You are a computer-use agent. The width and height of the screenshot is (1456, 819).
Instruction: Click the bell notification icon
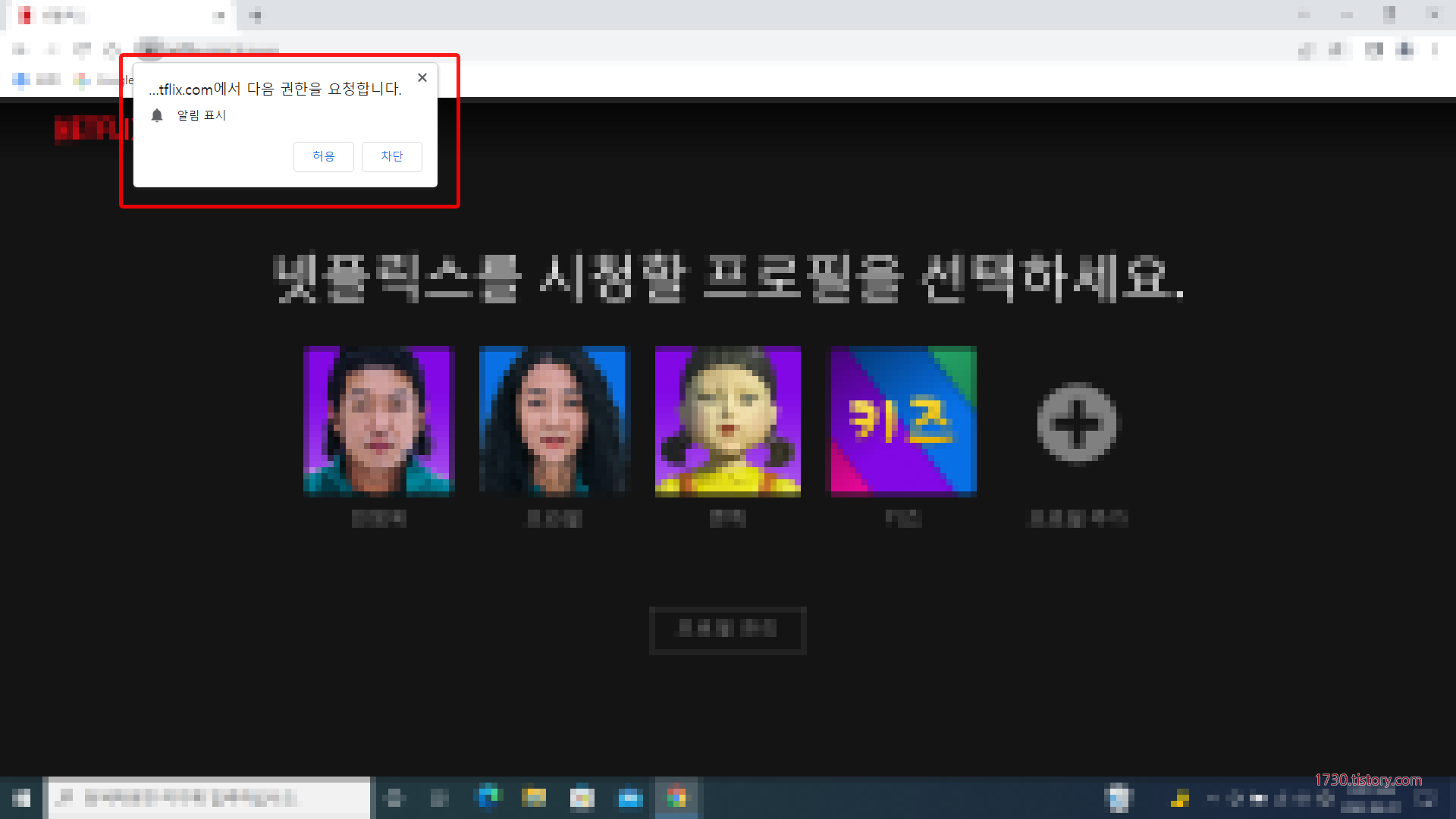coord(157,115)
